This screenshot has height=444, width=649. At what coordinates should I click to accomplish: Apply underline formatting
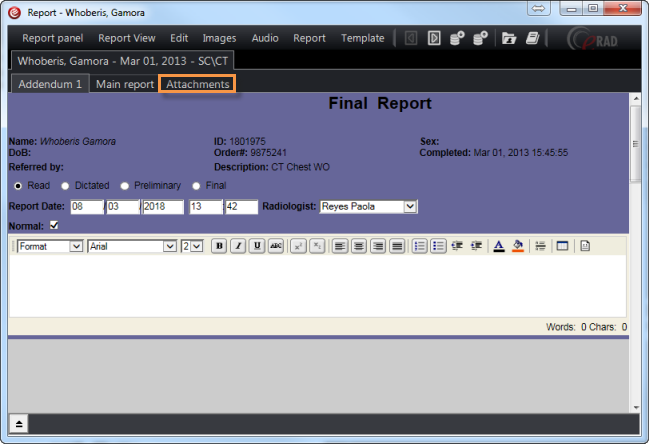tap(257, 246)
